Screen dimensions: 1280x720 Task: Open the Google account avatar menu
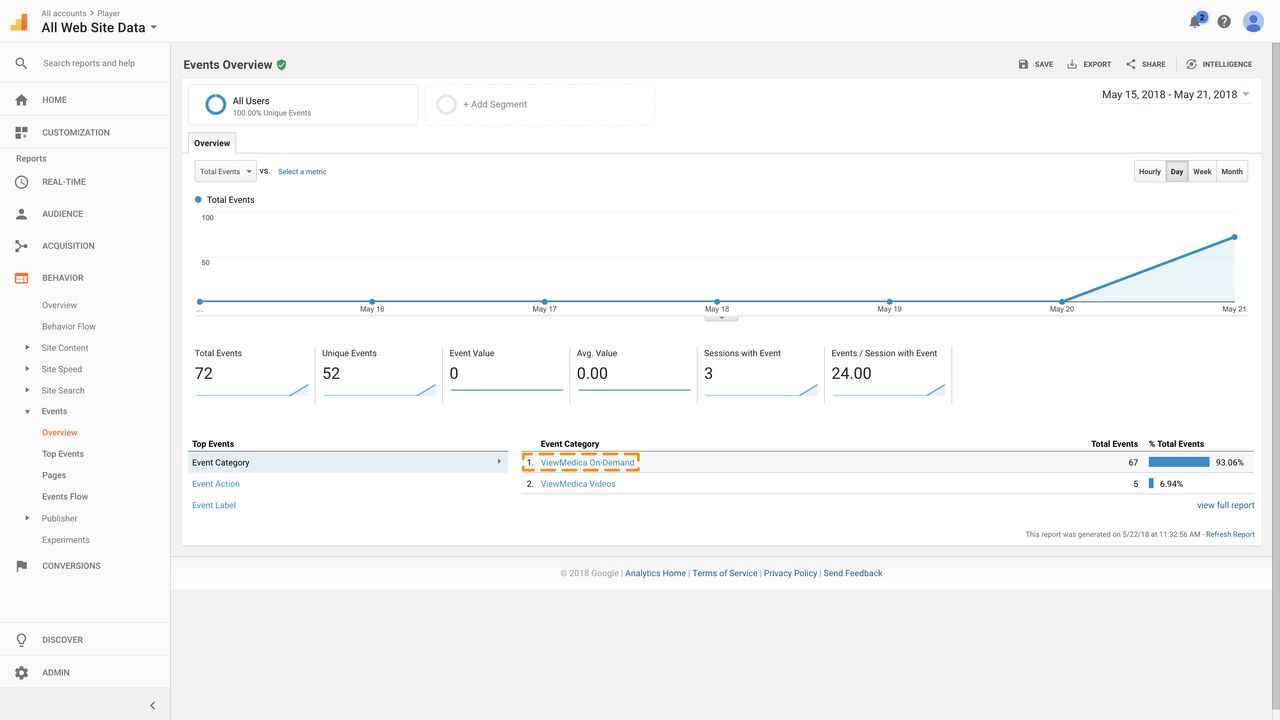pyautogui.click(x=1252, y=21)
